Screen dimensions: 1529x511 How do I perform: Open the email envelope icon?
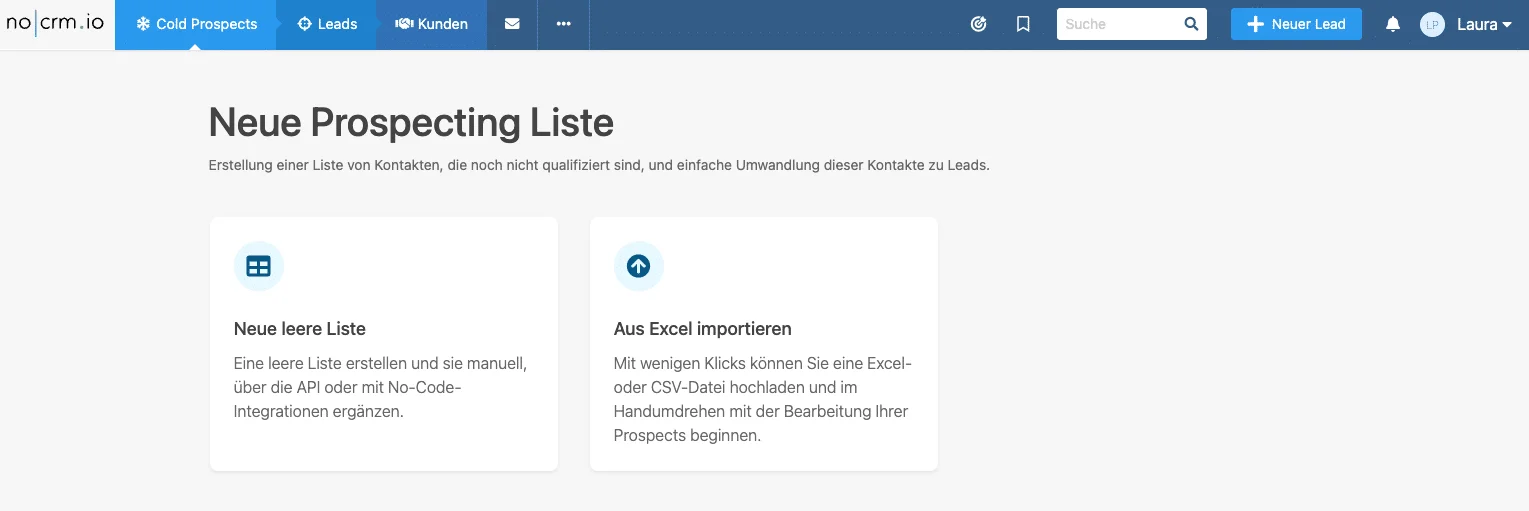pos(512,24)
